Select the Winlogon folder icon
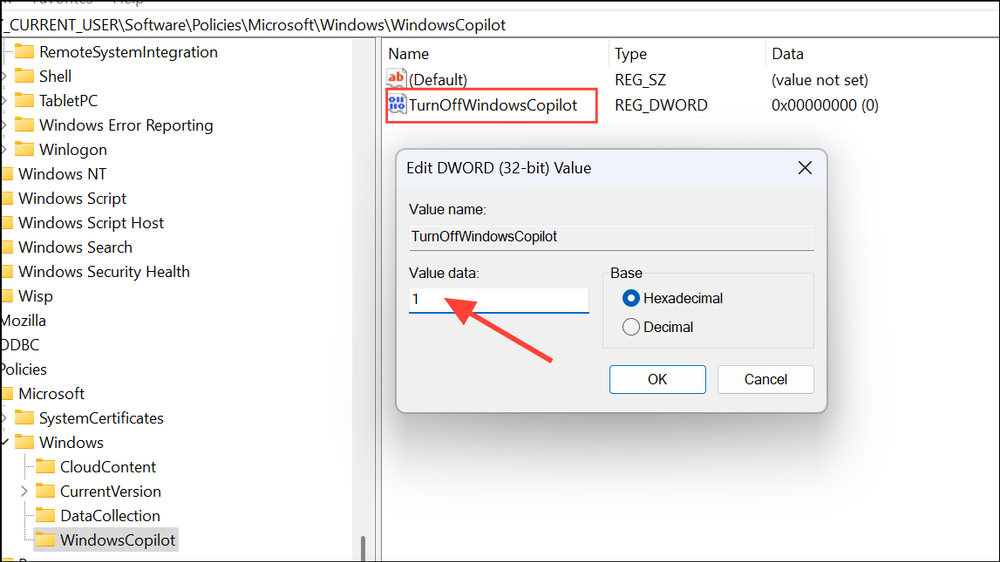The image size is (1000, 562). click(x=24, y=149)
